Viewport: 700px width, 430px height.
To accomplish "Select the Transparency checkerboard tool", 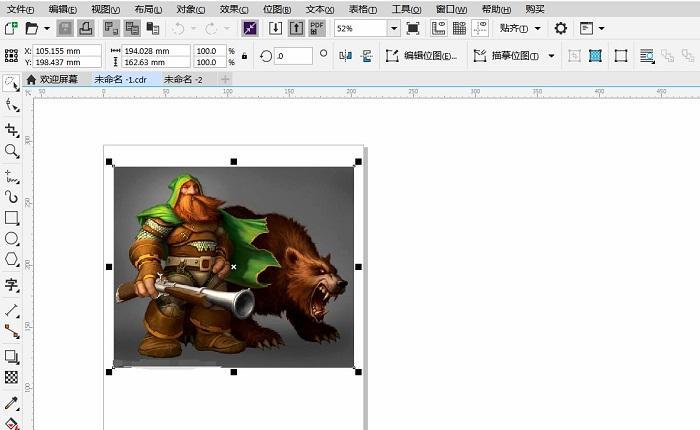I will (x=11, y=377).
